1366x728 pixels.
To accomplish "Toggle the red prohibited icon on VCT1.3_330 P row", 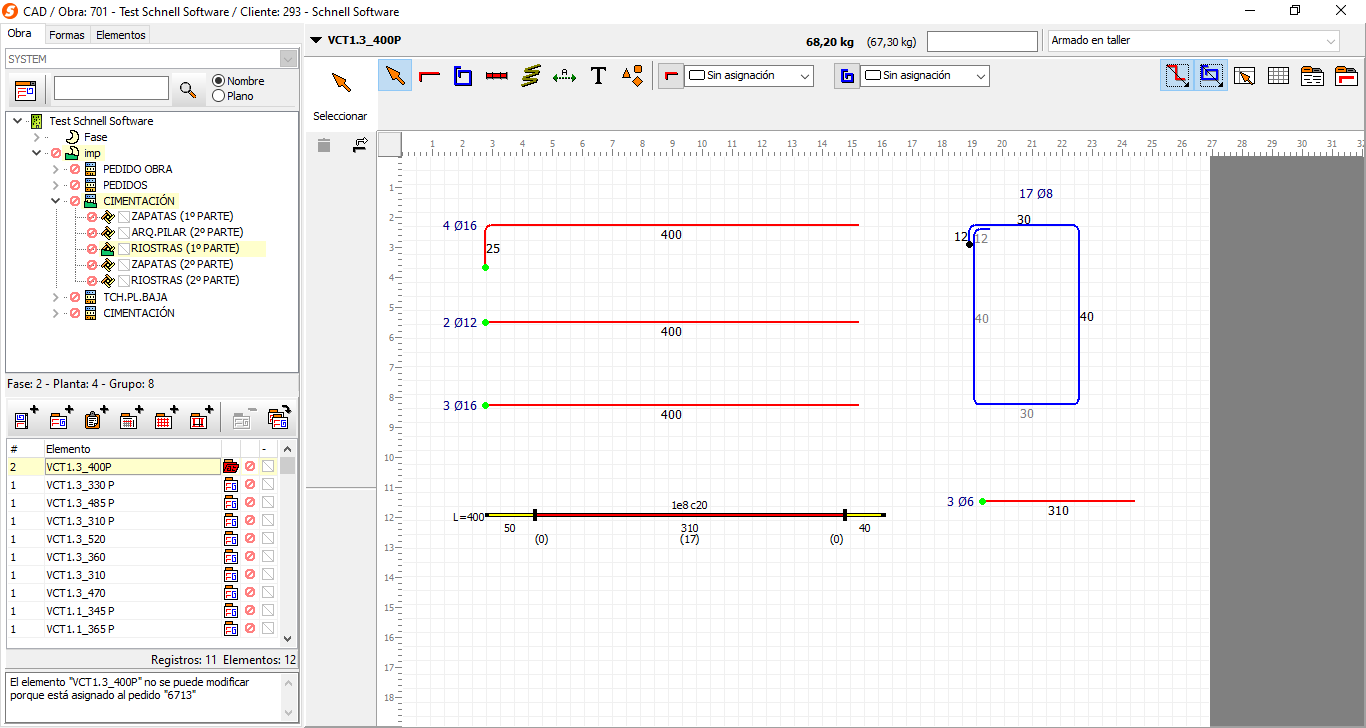I will point(250,485).
